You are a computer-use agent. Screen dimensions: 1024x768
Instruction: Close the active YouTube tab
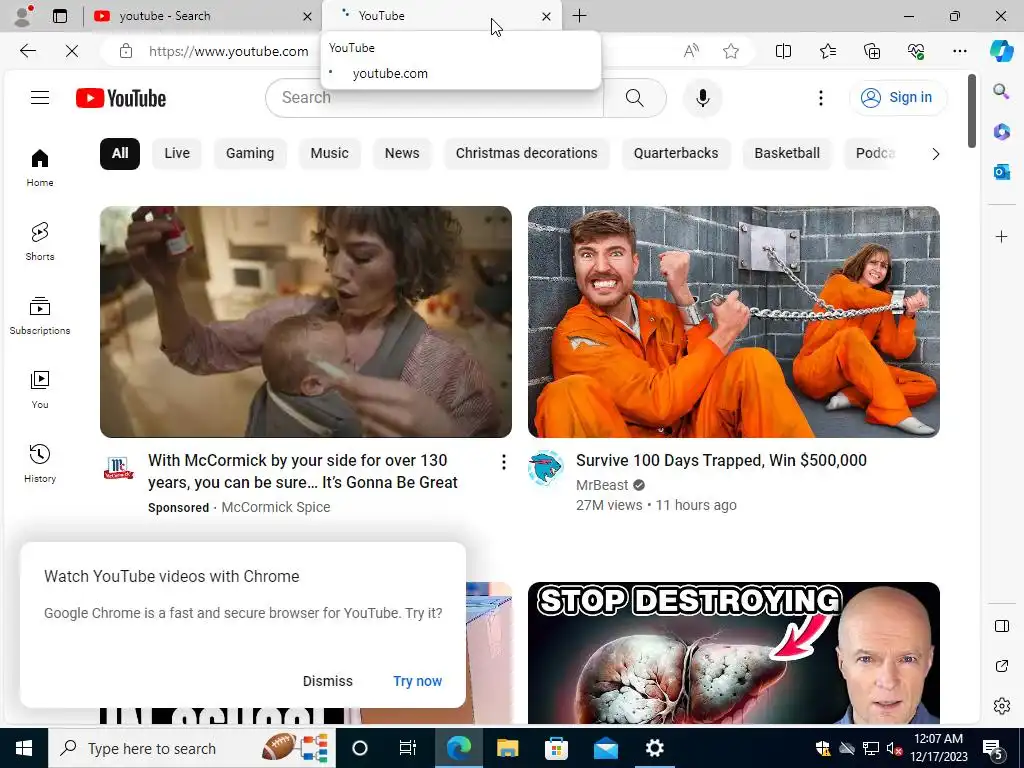pos(546,16)
